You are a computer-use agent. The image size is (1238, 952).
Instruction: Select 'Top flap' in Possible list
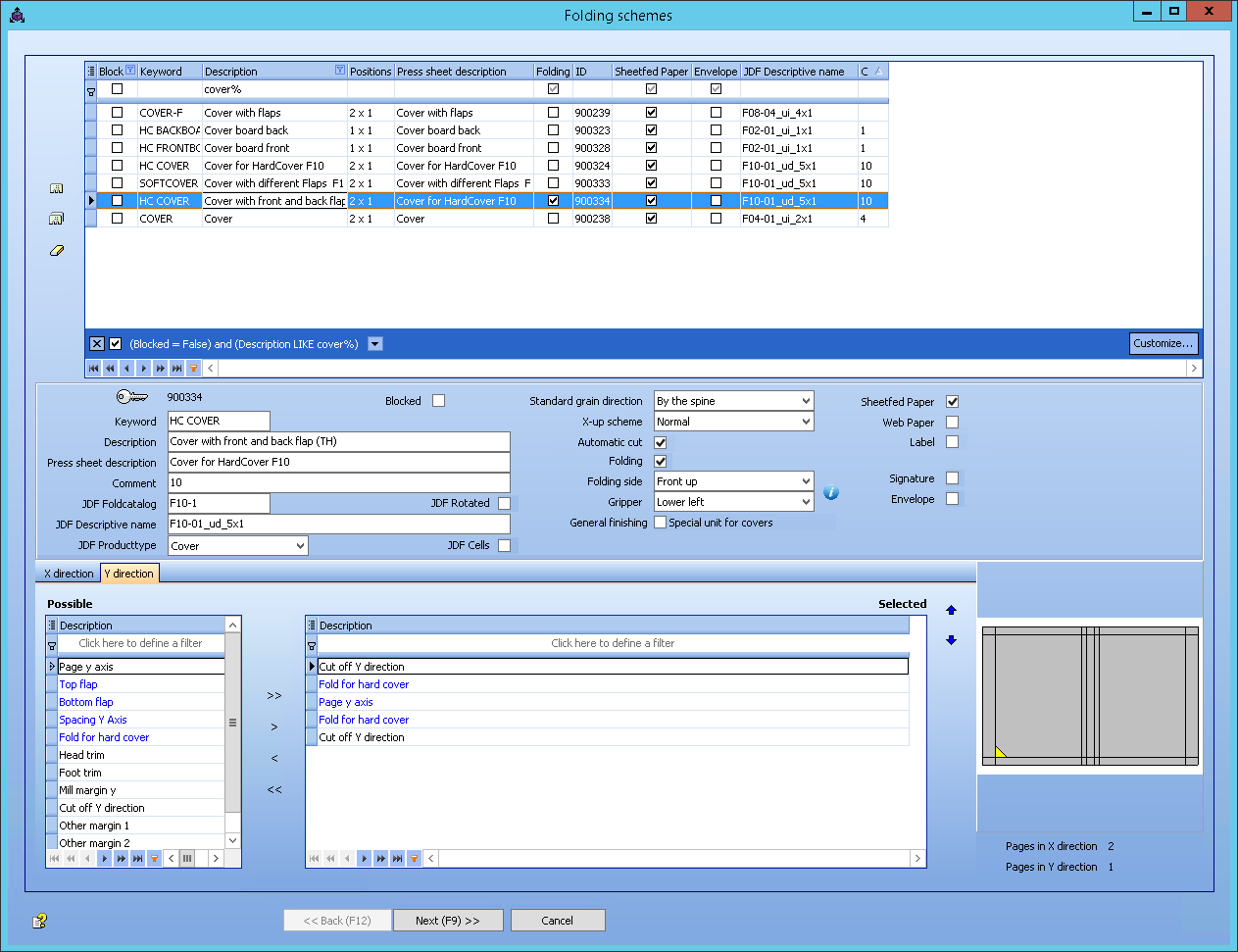141,684
